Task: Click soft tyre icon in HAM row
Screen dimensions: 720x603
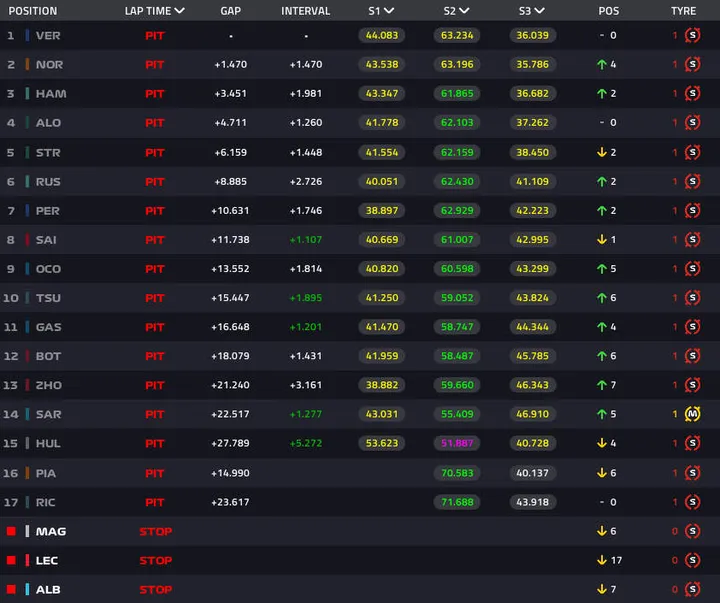Action: (x=692, y=93)
